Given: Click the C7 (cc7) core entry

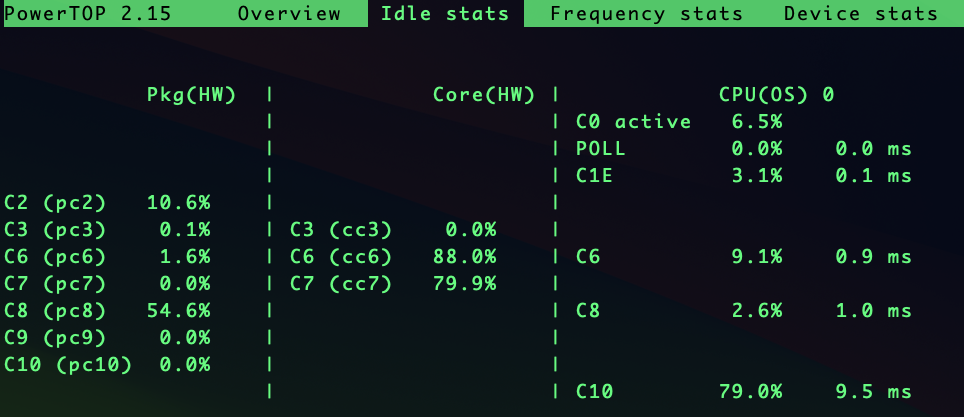Looking at the screenshot, I should pyautogui.click(x=393, y=284).
